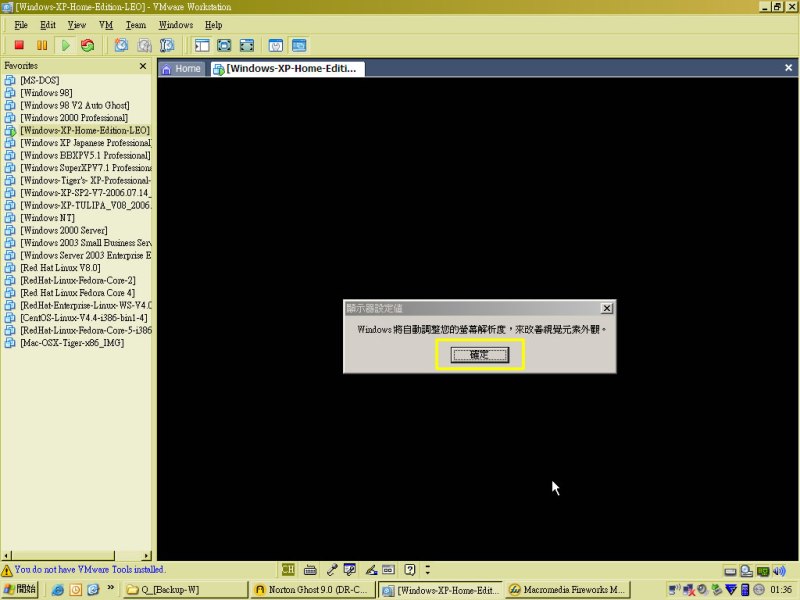Click the help question mark in IME bar
The image size is (800, 600).
tap(410, 569)
